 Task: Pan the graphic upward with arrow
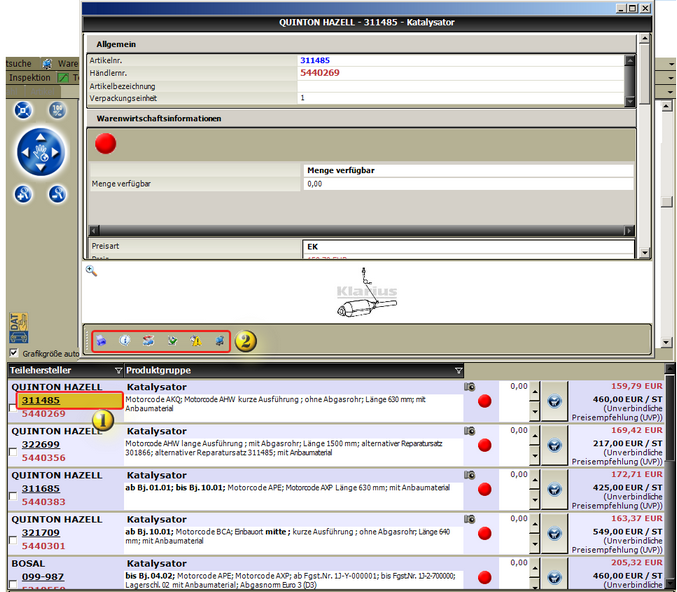tap(41, 137)
